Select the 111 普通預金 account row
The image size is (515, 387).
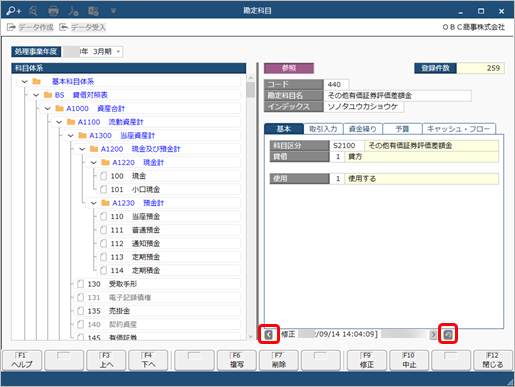(169, 230)
